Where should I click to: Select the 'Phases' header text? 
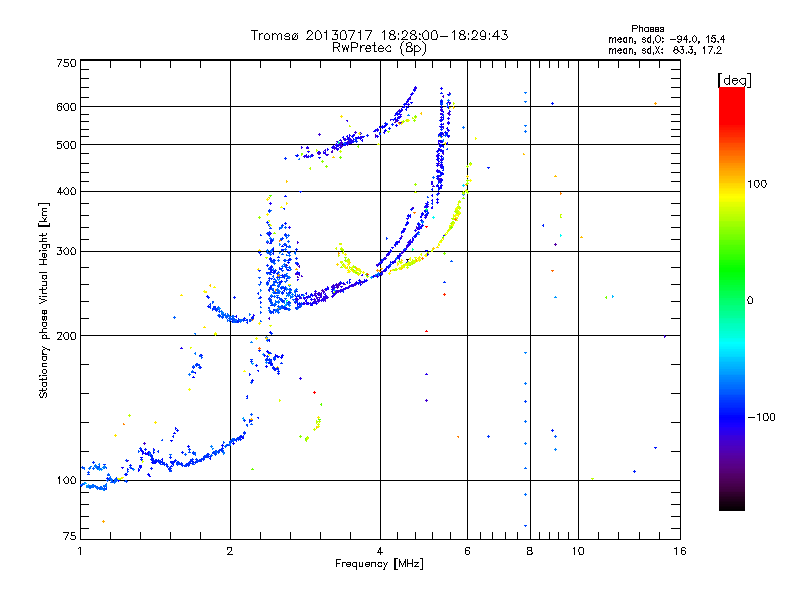[x=647, y=29]
